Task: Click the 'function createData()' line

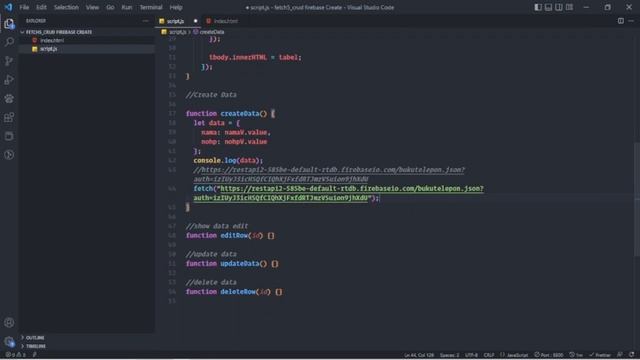Action: tap(230, 113)
